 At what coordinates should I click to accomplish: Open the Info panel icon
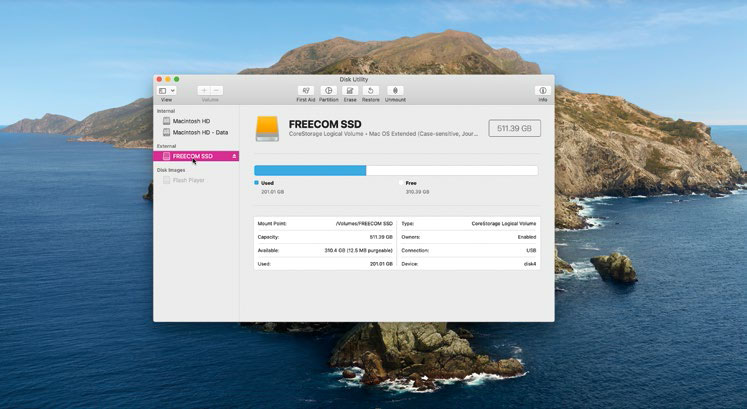[x=543, y=90]
